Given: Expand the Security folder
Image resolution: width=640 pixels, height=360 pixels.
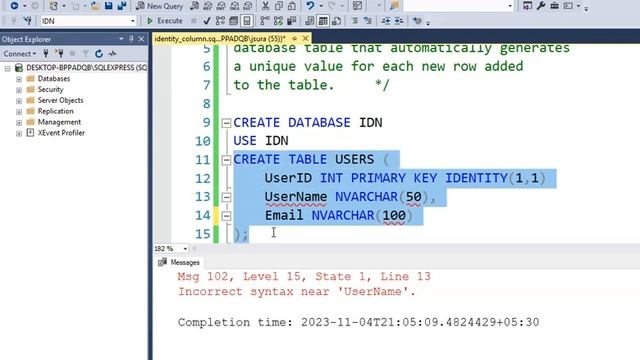Looking at the screenshot, I should click(19, 90).
